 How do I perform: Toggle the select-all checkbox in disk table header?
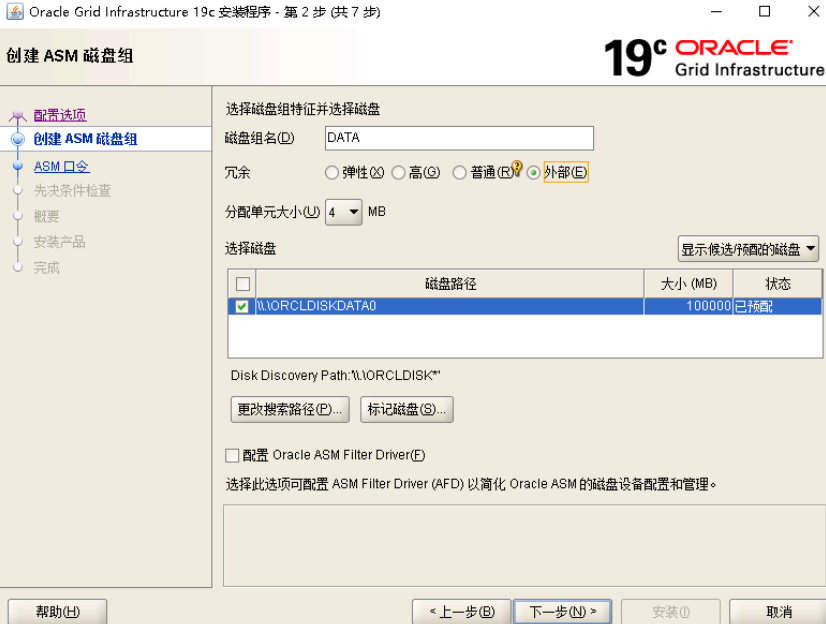pos(243,284)
